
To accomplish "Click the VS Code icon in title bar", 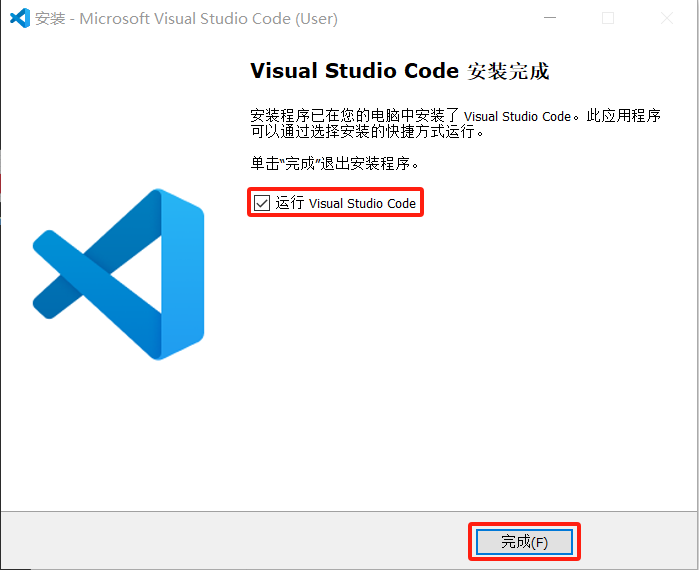I will click(x=20, y=18).
